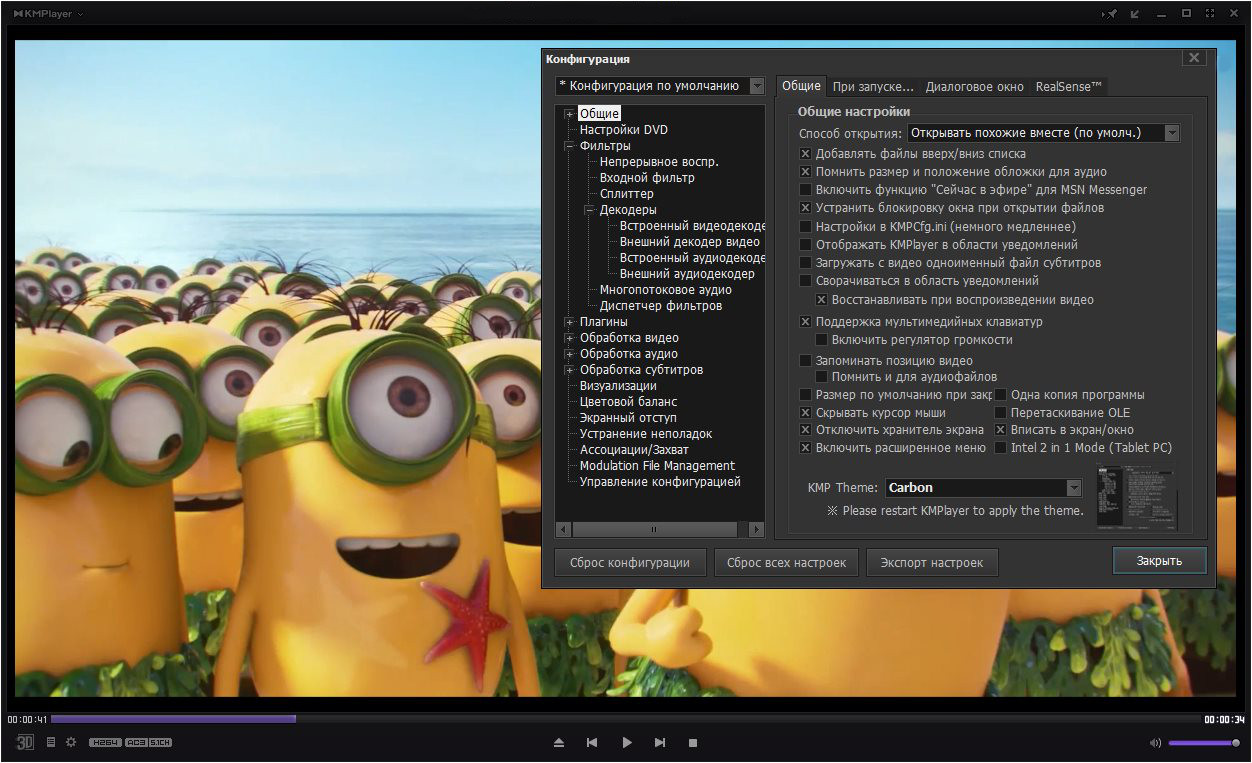Viewport: 1252px width, 763px height.
Task: Enable 'Intel 2 in 1 Mode (Tablet PC)'
Action: click(1001, 448)
